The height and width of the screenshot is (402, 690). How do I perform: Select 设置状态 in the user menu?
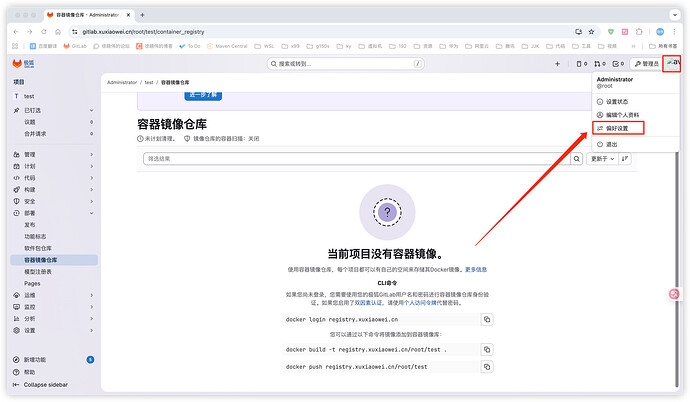point(617,101)
